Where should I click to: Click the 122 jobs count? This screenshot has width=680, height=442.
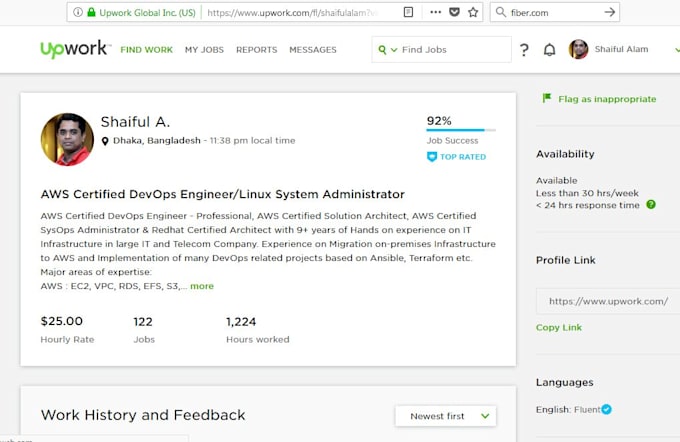143,322
